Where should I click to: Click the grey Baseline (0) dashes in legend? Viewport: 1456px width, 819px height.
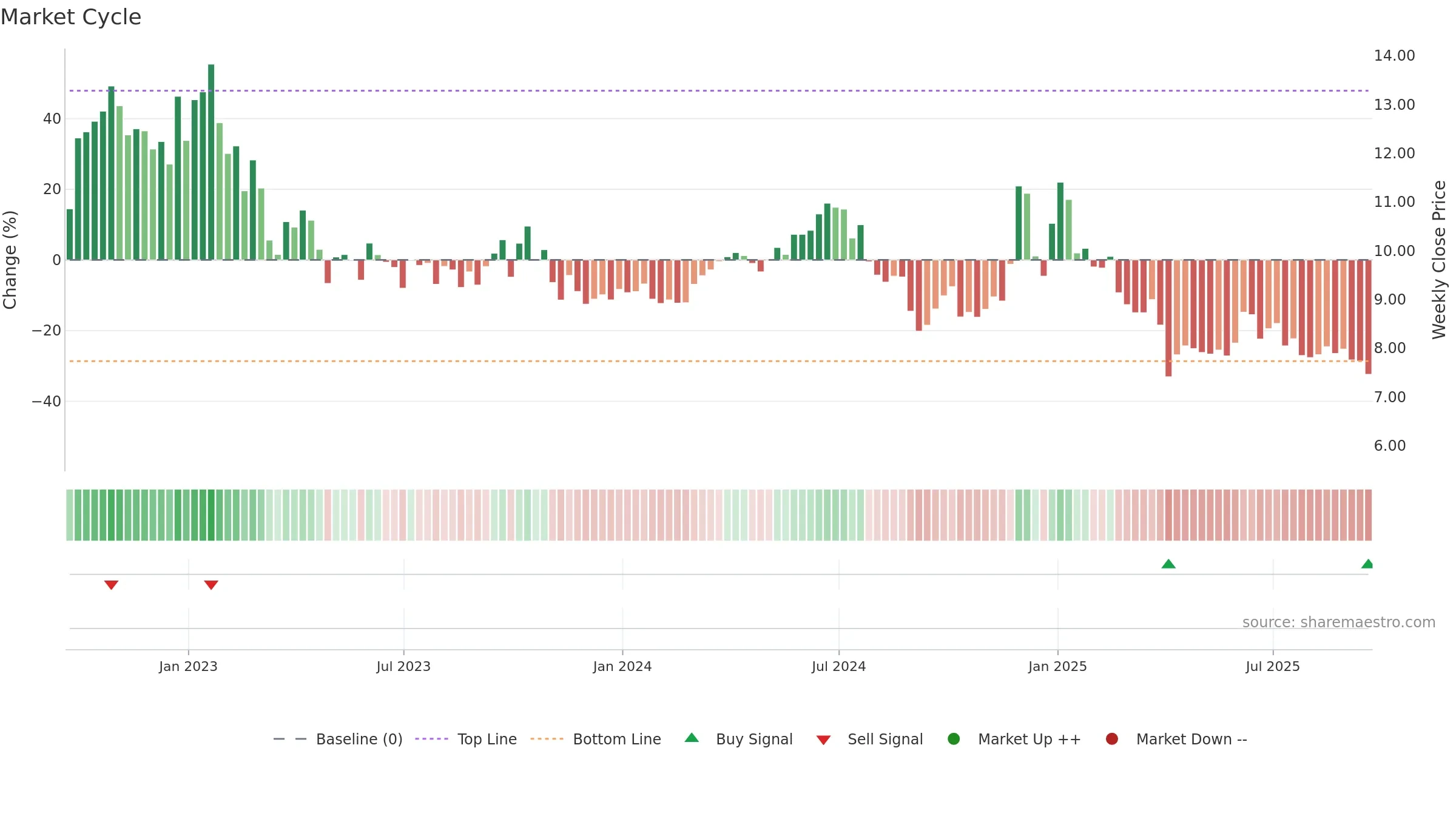pyautogui.click(x=290, y=739)
